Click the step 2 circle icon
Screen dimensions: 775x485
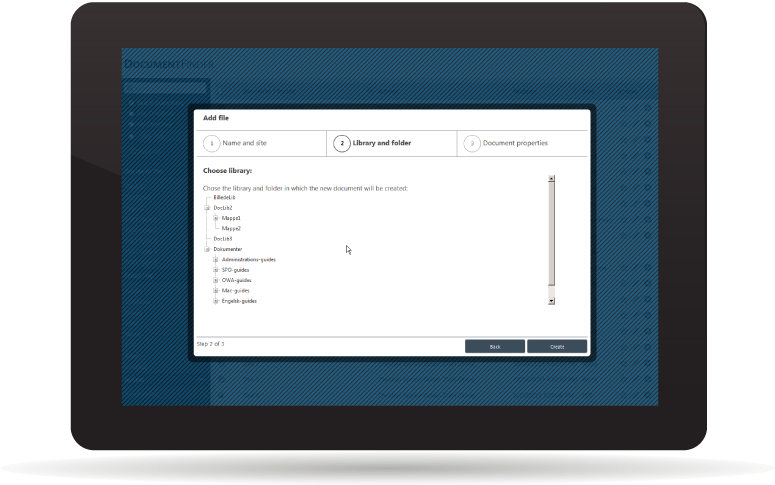(342, 144)
